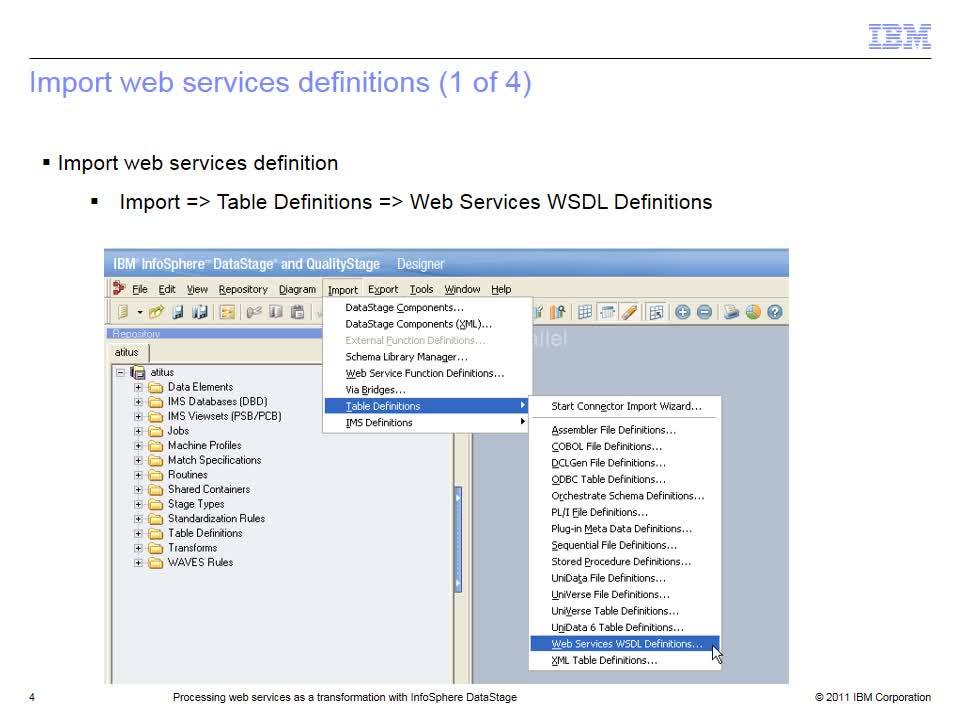The width and height of the screenshot is (960, 720).
Task: Expand the IMS Databases (DBD) folder
Action: tap(138, 402)
